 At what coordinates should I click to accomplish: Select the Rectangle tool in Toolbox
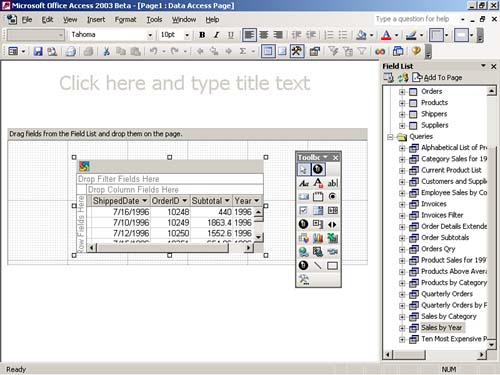[x=332, y=266]
